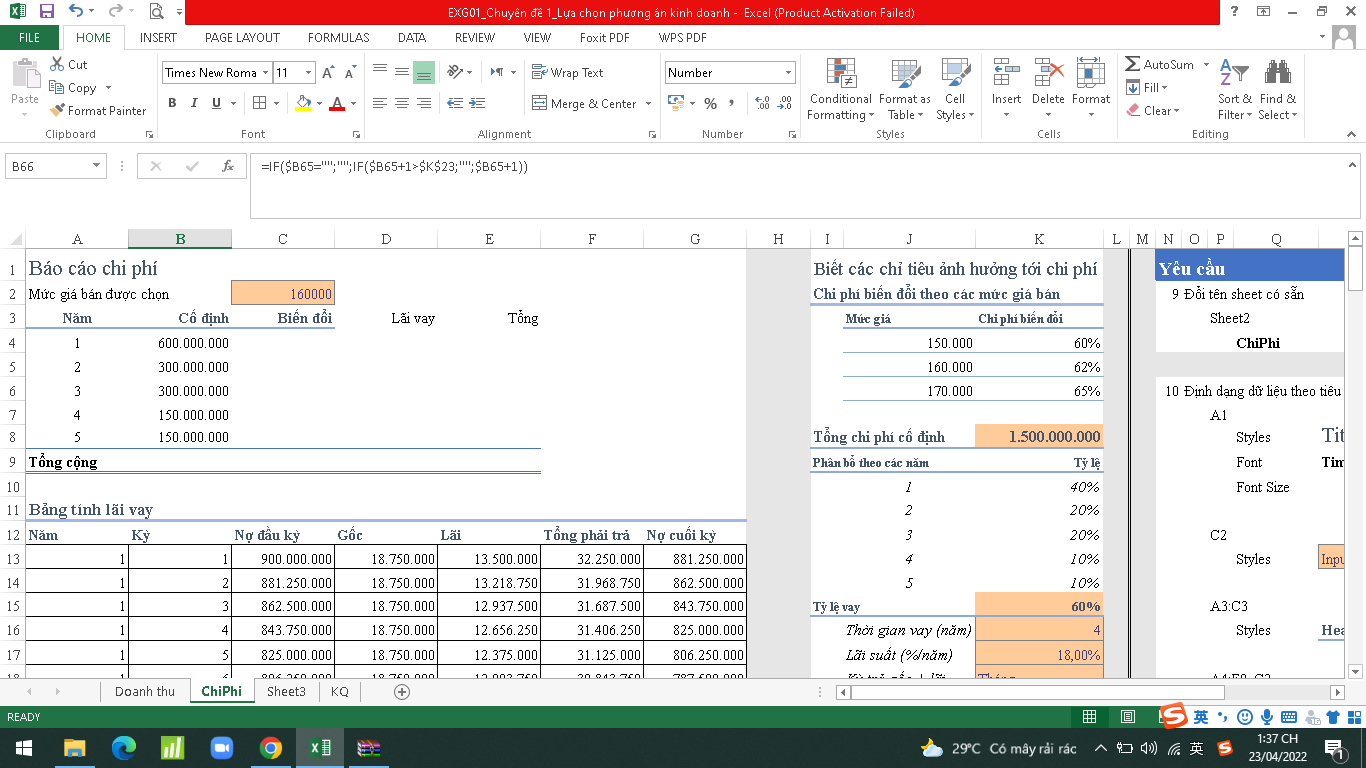Open the FORMULAS ribbon tab

point(338,38)
